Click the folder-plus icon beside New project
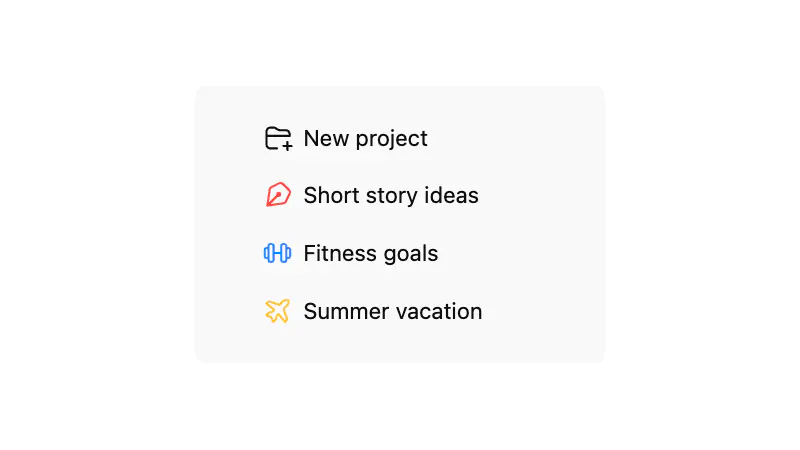 click(x=278, y=139)
